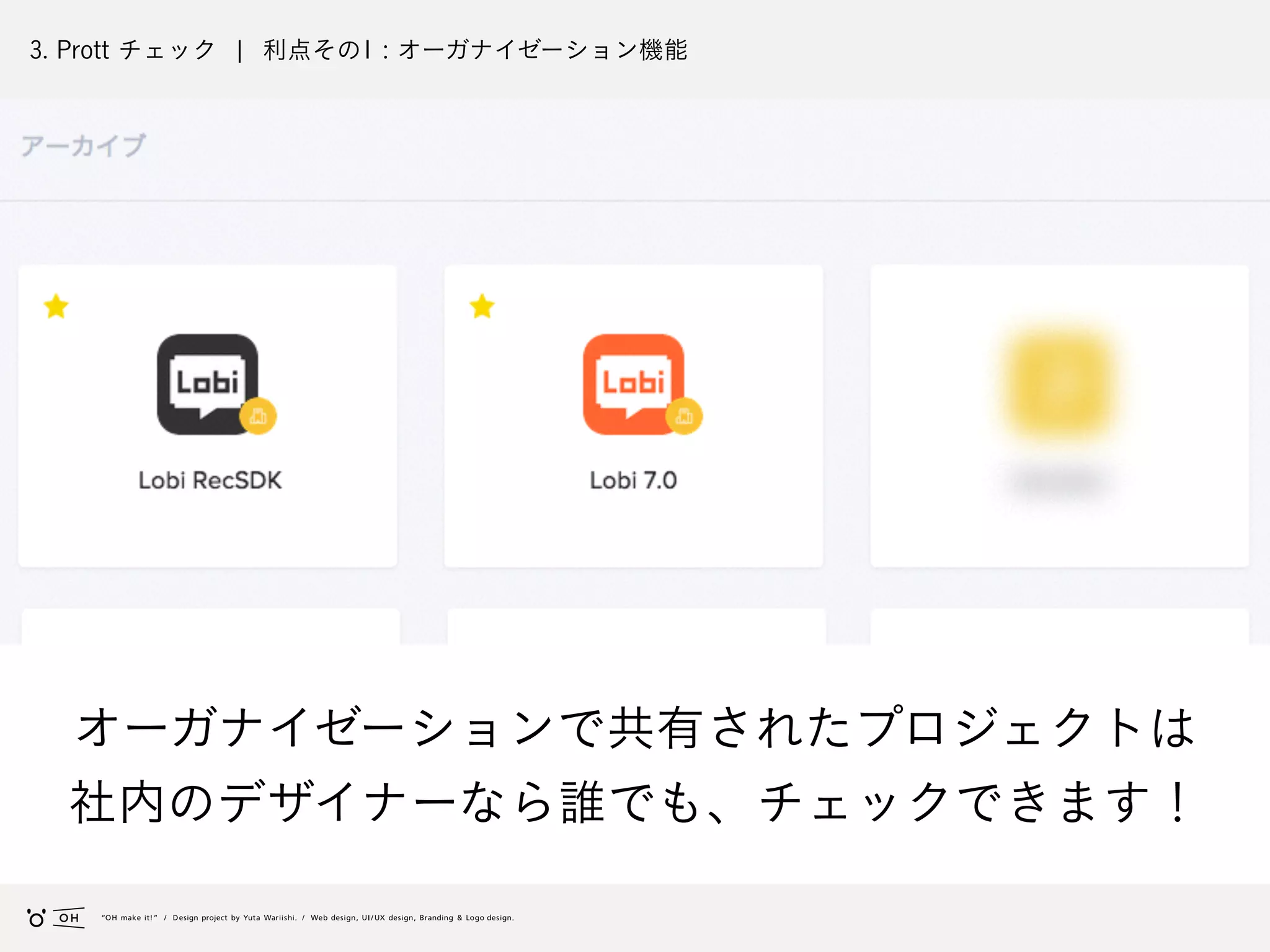
Task: Open the アーカイブ section
Action: [x=84, y=146]
